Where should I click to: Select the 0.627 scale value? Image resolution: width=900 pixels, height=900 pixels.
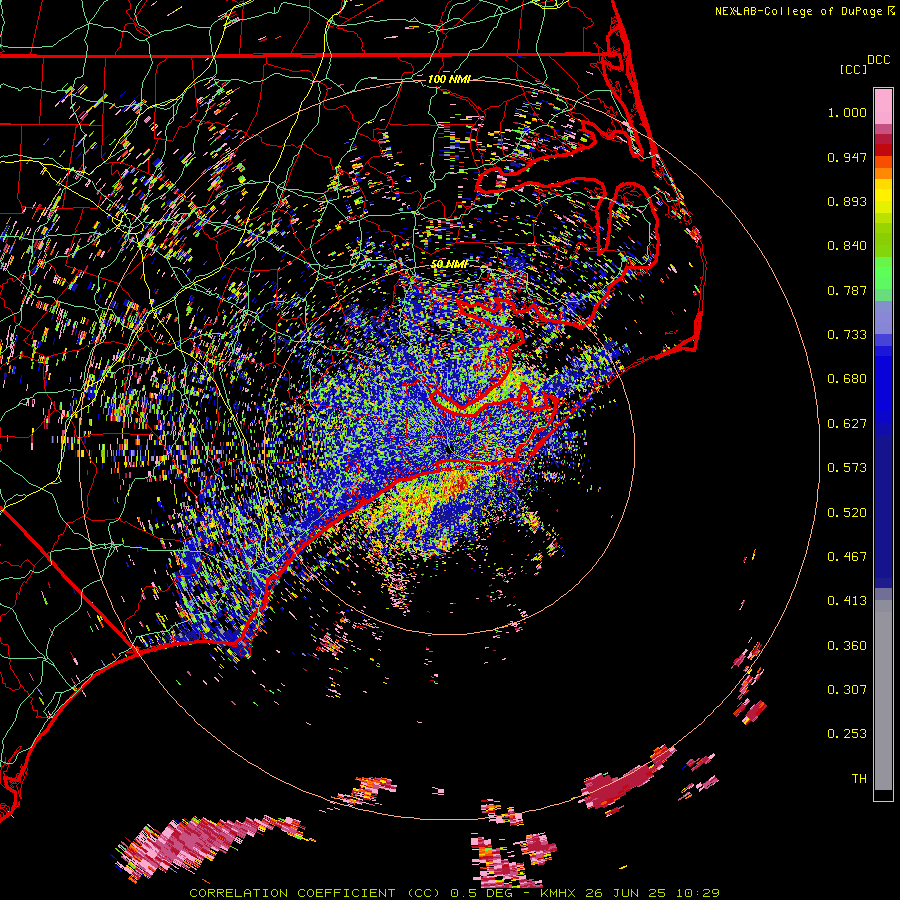pyautogui.click(x=847, y=424)
